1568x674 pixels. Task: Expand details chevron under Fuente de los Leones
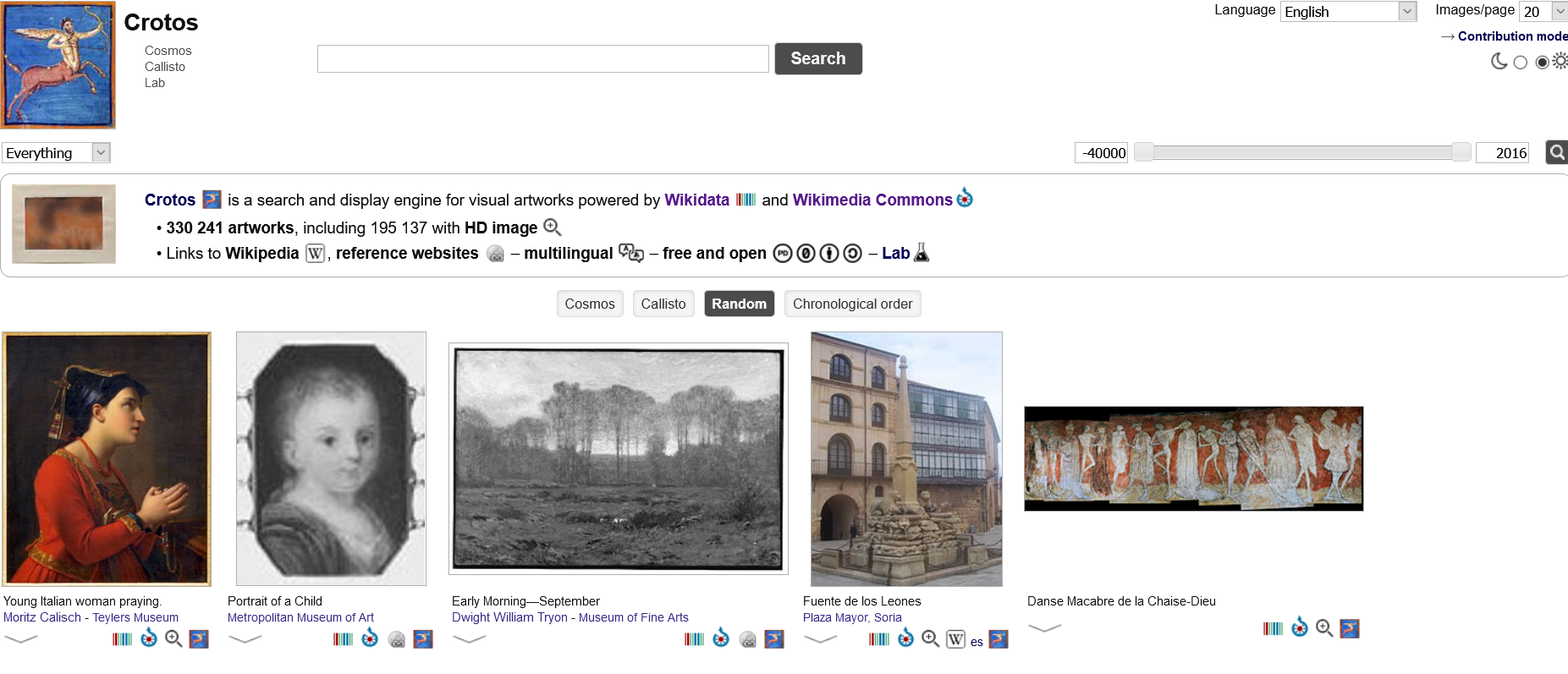[x=821, y=638]
